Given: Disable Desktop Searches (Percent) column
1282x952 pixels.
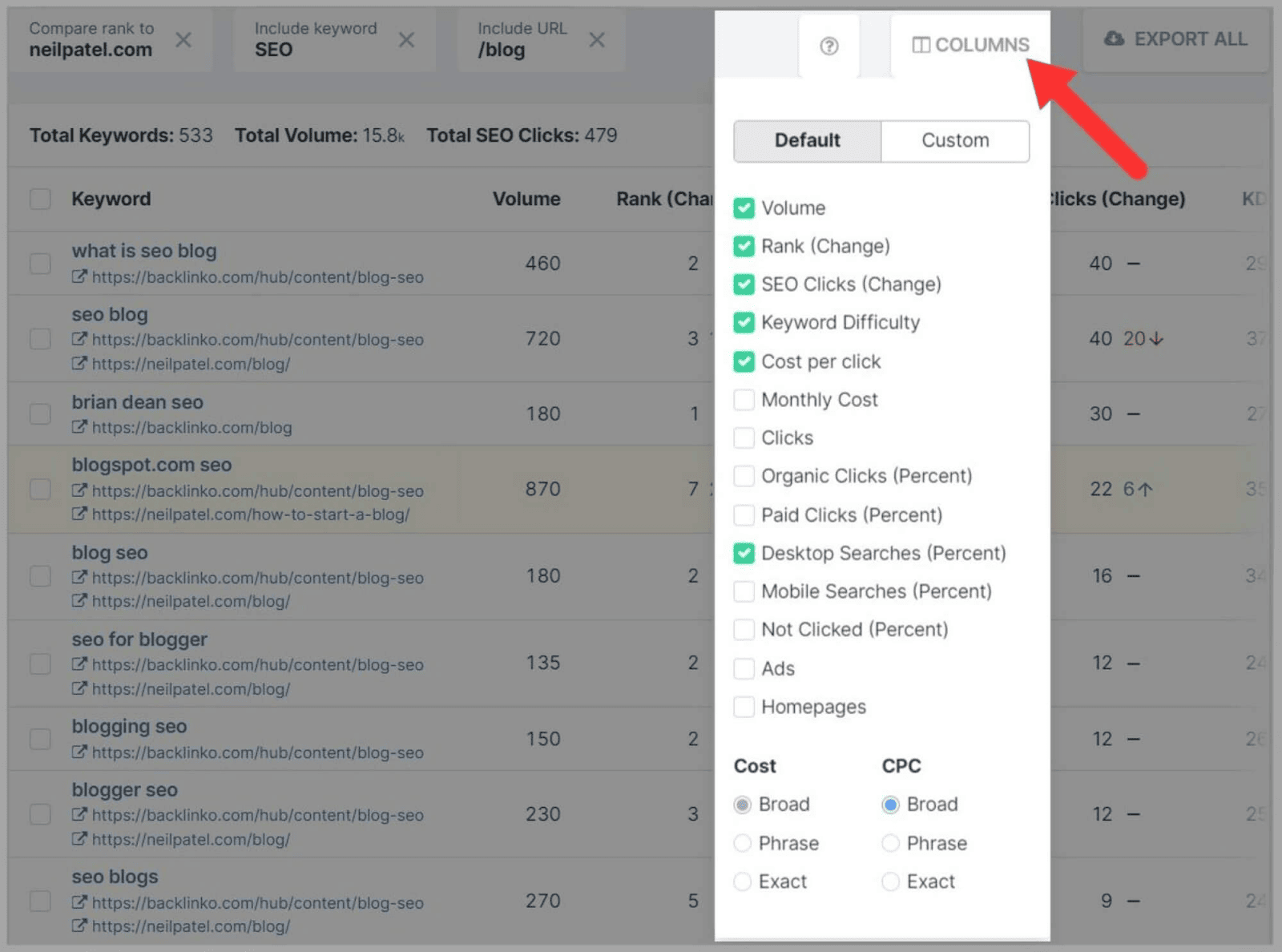Looking at the screenshot, I should (x=744, y=553).
